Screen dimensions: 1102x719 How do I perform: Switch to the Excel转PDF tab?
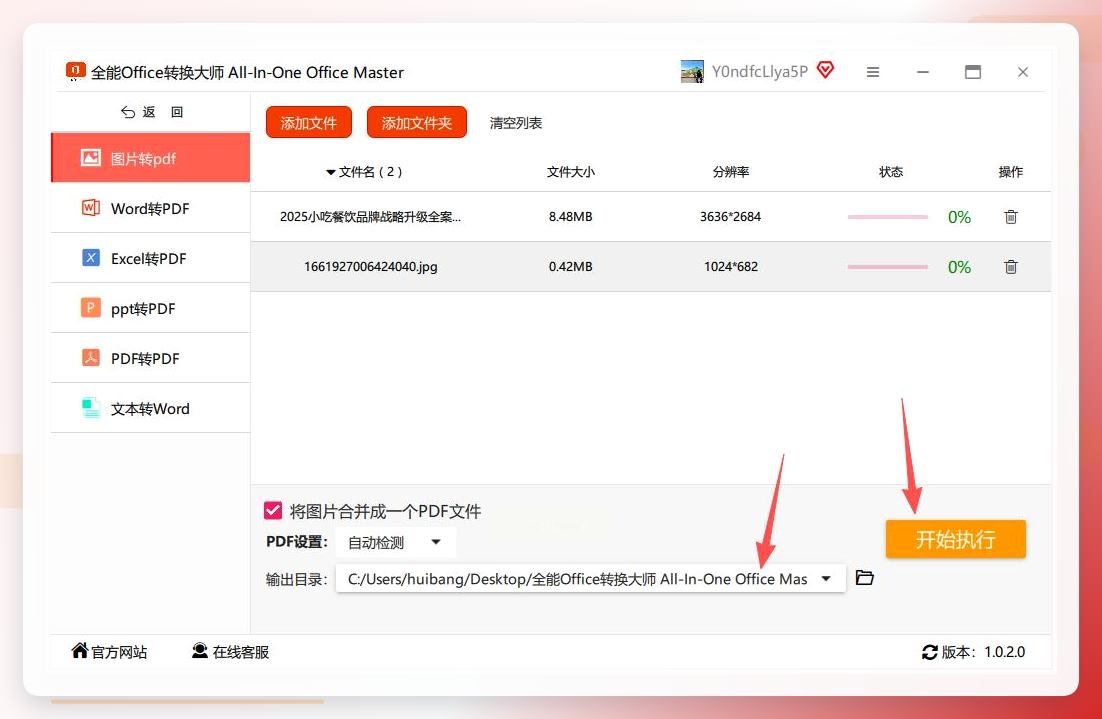coord(150,258)
